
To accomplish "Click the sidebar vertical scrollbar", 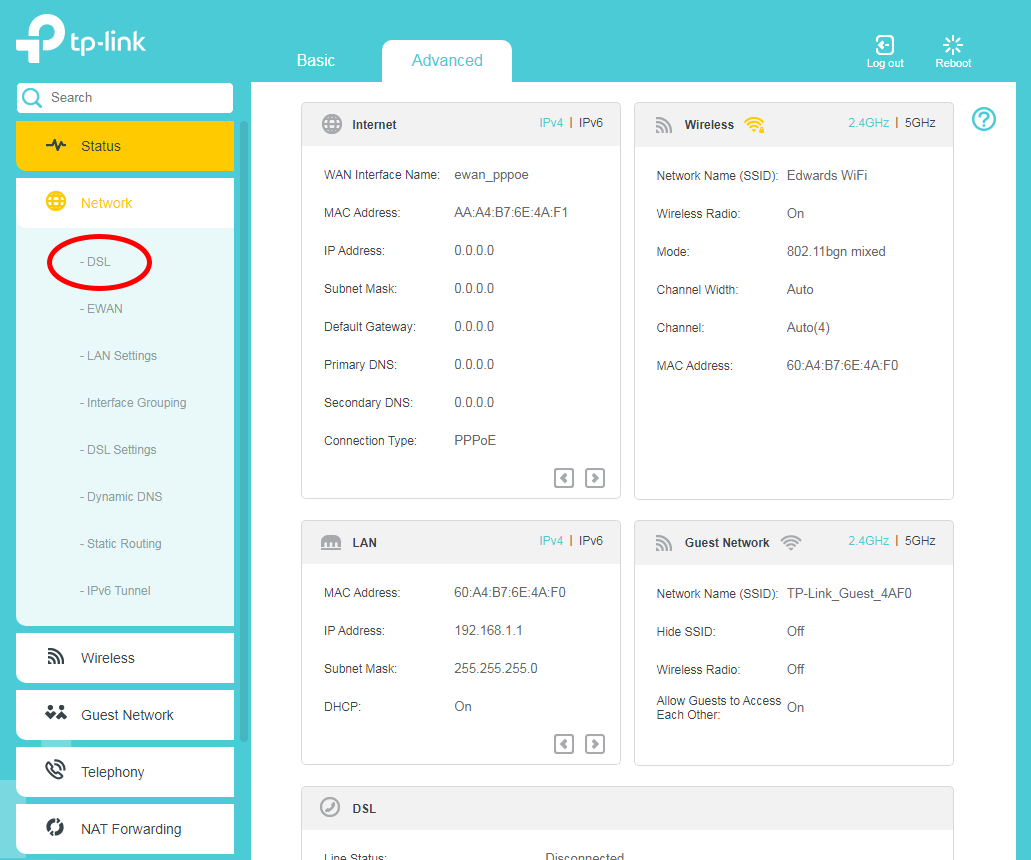I will [244, 431].
